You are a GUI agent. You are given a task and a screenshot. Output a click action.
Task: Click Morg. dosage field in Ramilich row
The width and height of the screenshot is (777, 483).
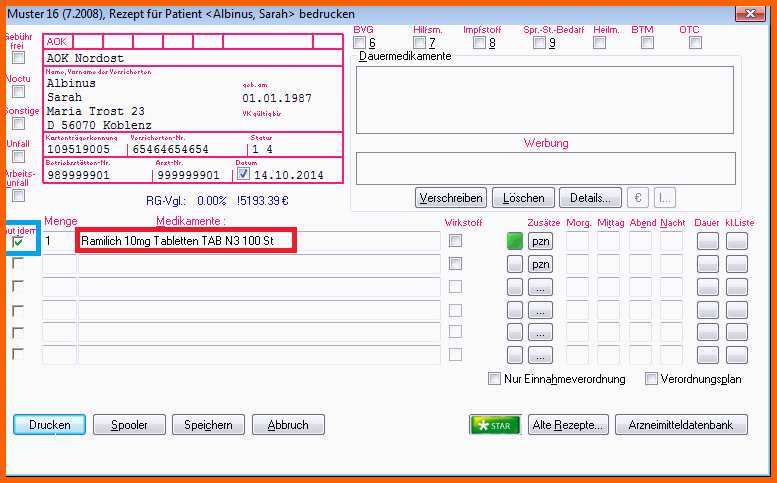tap(578, 241)
